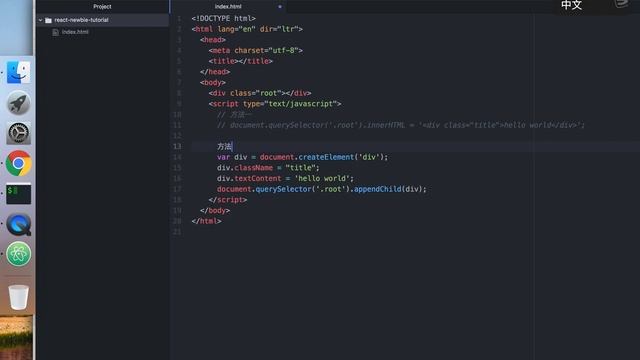Click line number 13 in the gutter

point(177,146)
